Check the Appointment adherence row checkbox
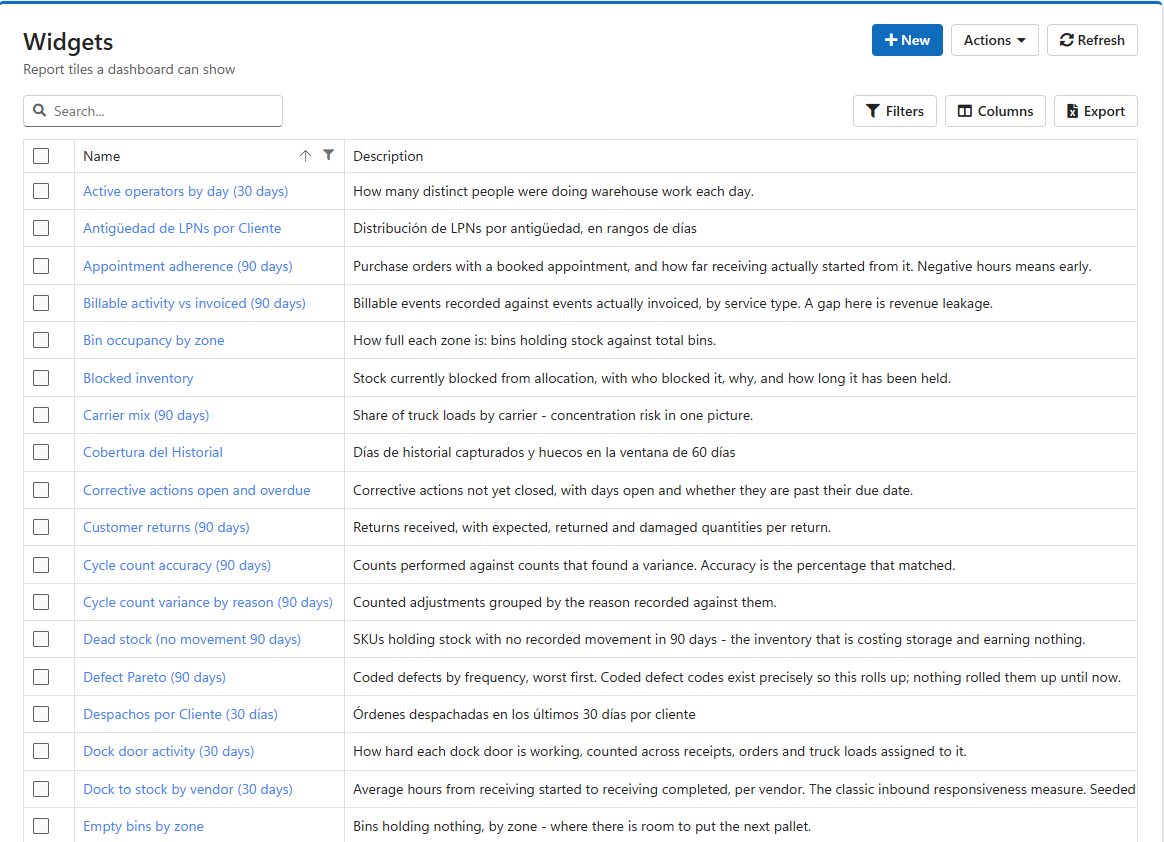 [41, 266]
